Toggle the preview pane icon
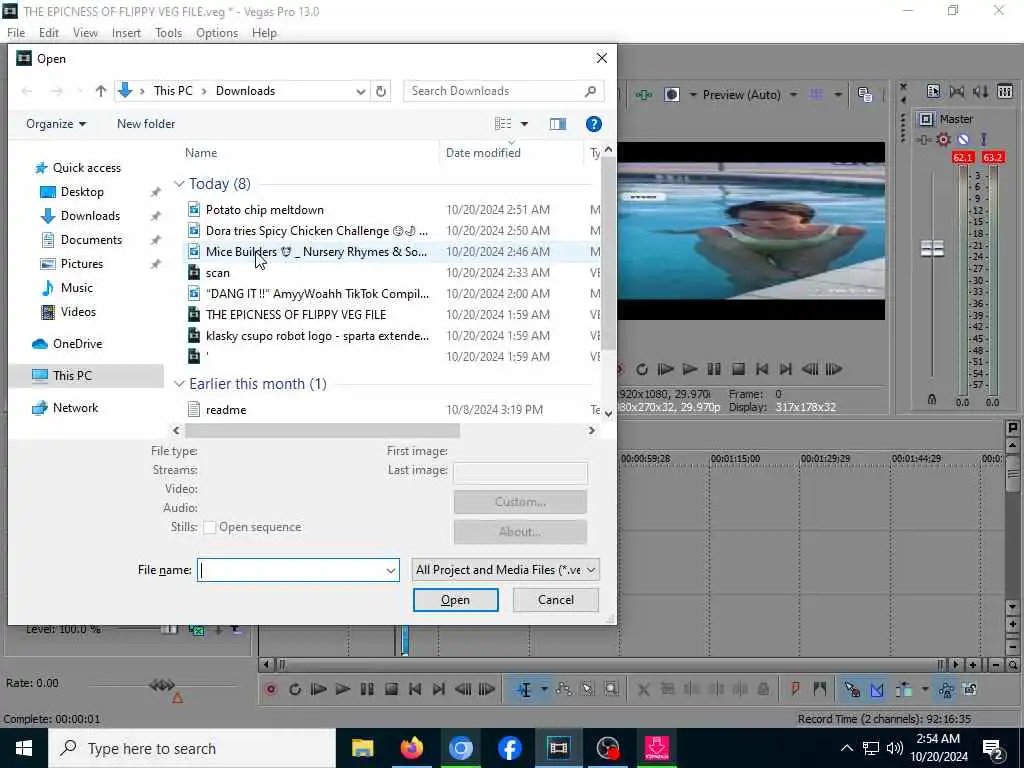The width and height of the screenshot is (1024, 768). tap(558, 124)
